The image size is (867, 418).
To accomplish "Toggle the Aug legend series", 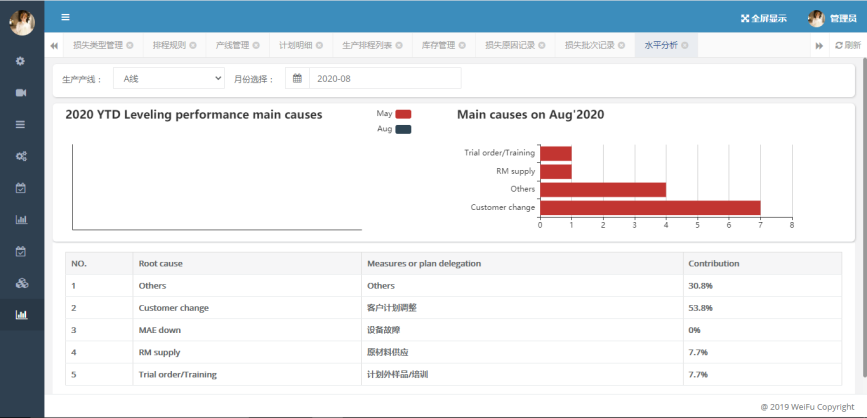I will pos(403,129).
